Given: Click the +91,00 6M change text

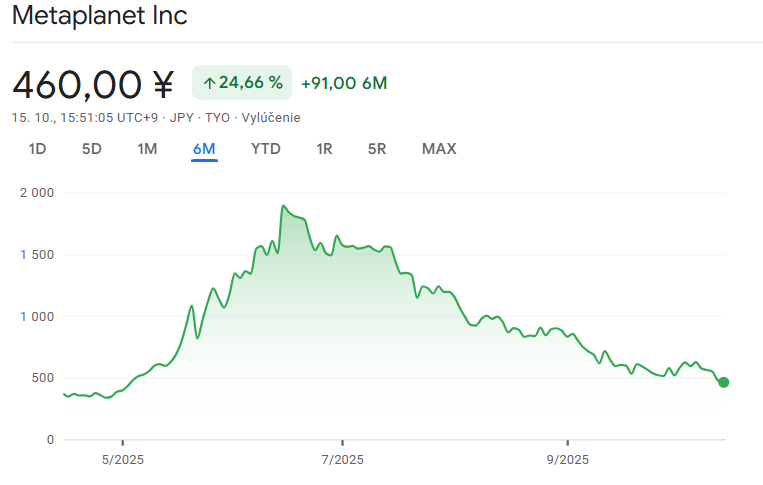Looking at the screenshot, I should pyautogui.click(x=344, y=83).
